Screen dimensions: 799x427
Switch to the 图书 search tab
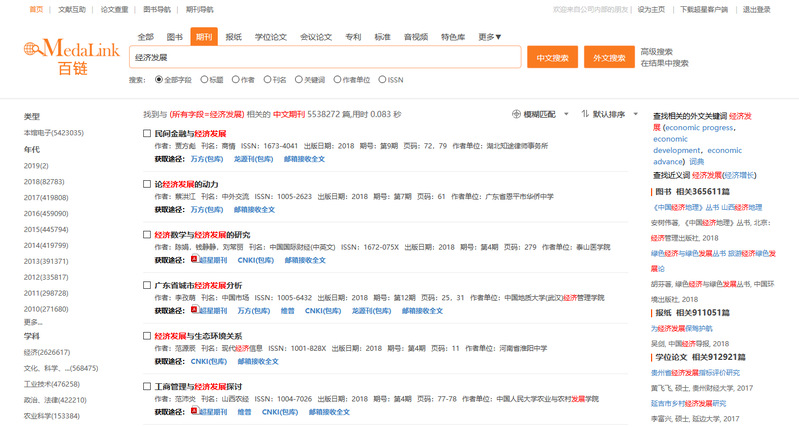coord(175,37)
